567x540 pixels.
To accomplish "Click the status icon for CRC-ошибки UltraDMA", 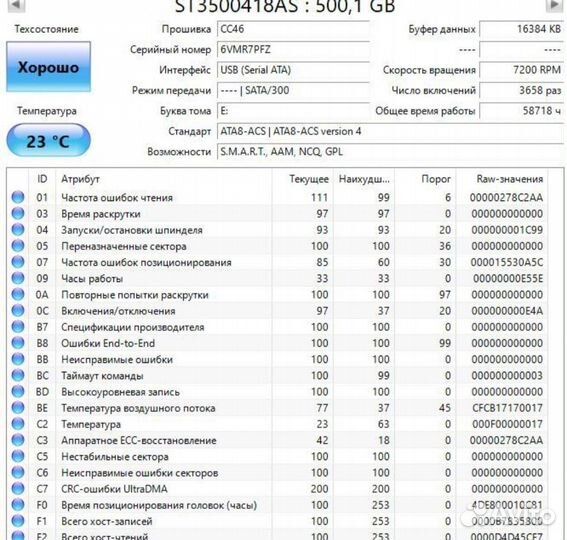I will pyautogui.click(x=18, y=489).
